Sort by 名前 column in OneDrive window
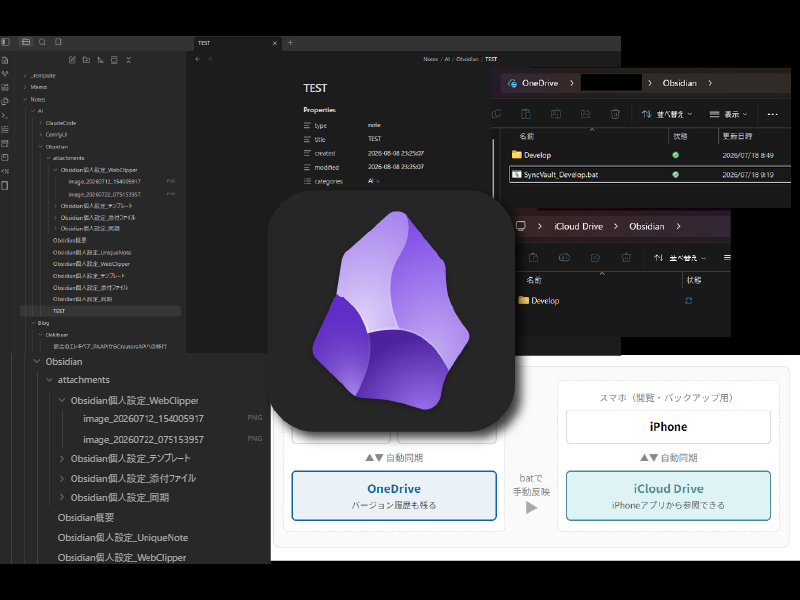Image resolution: width=800 pixels, height=600 pixels. [x=527, y=137]
